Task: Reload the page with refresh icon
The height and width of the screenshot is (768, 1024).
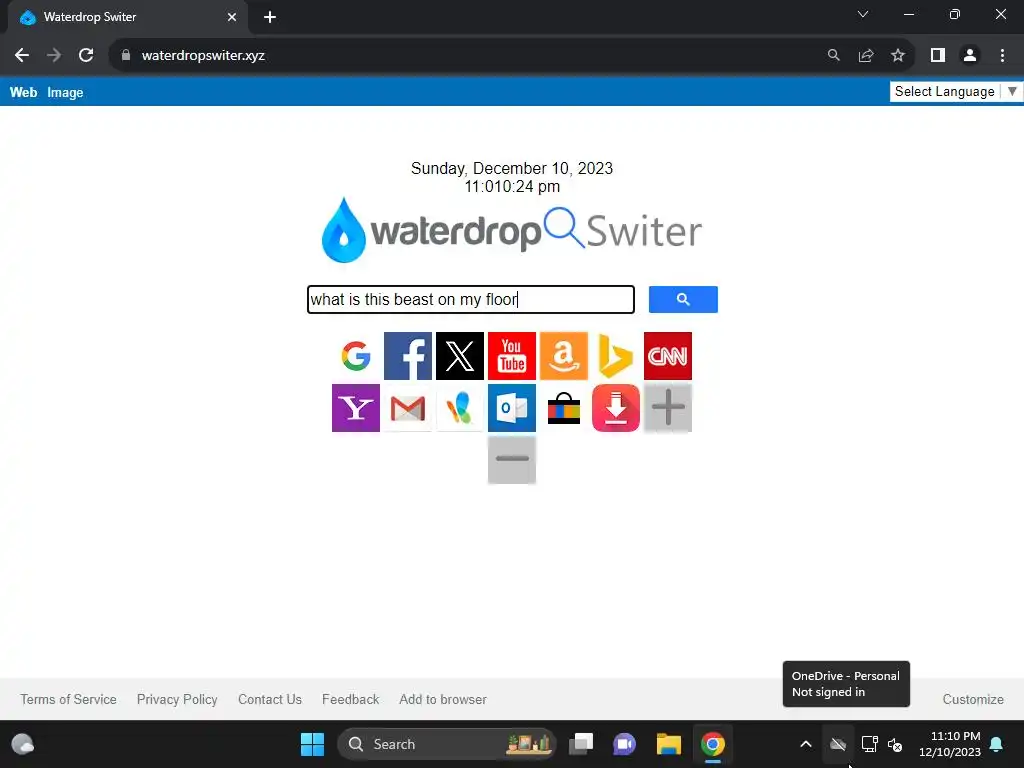Action: [x=86, y=56]
